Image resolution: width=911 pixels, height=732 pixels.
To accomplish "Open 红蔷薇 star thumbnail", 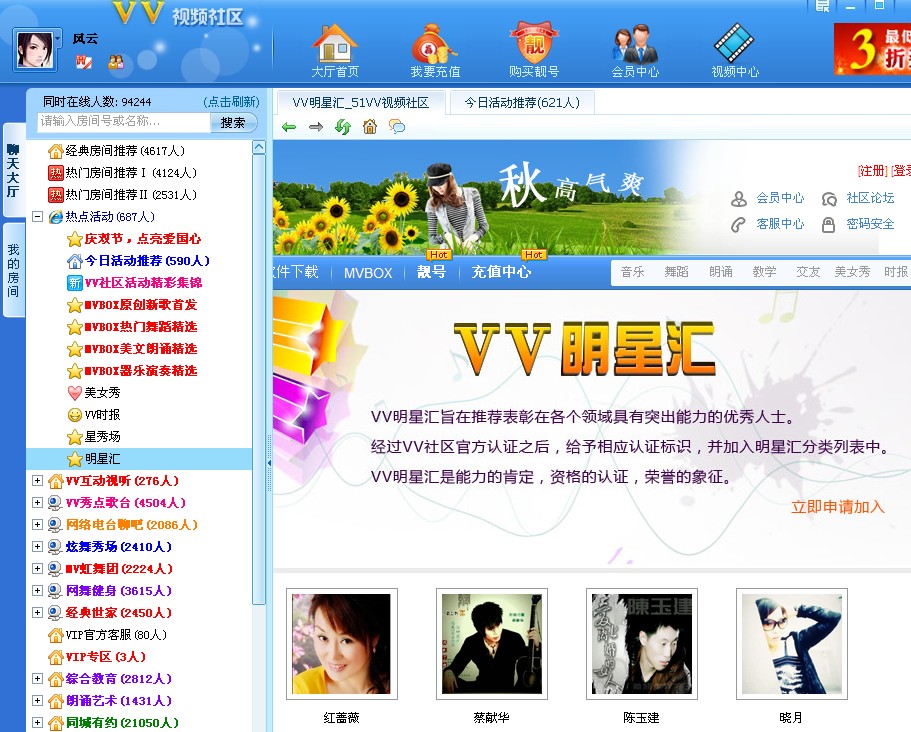I will pyautogui.click(x=342, y=644).
